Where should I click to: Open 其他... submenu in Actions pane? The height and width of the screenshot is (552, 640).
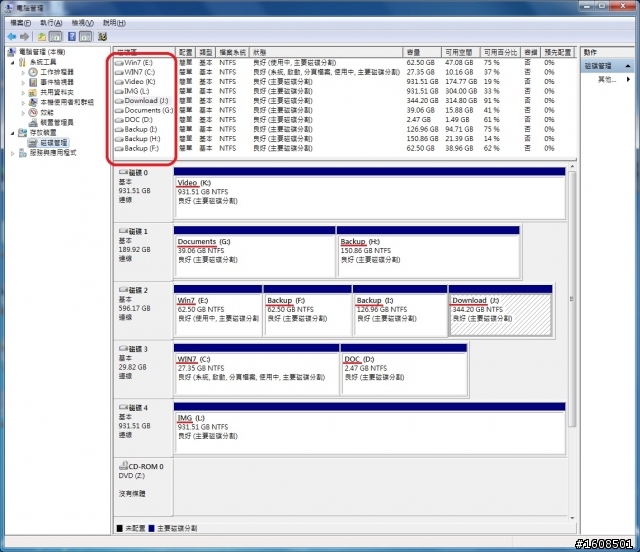[614, 79]
